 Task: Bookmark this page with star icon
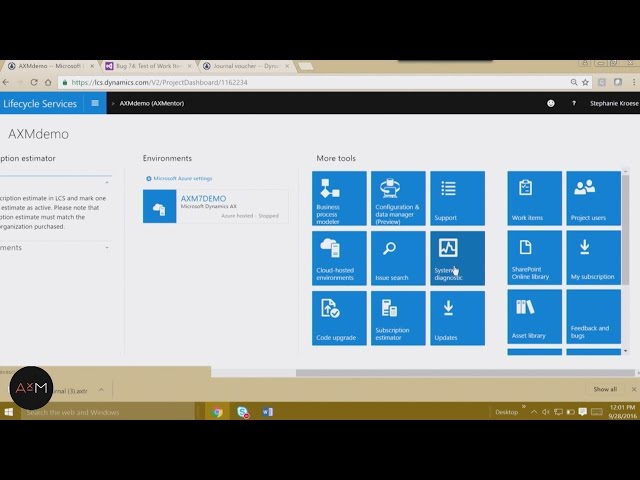pos(585,82)
